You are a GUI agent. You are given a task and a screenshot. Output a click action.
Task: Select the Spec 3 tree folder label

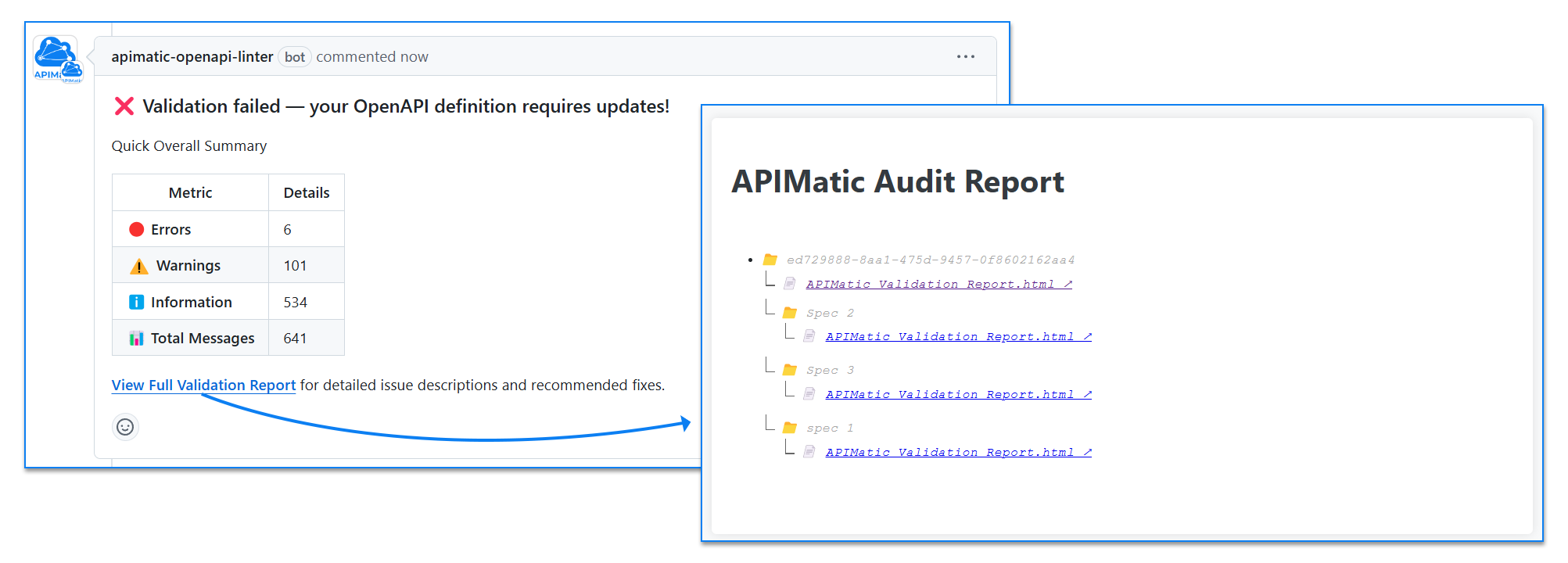tap(830, 370)
